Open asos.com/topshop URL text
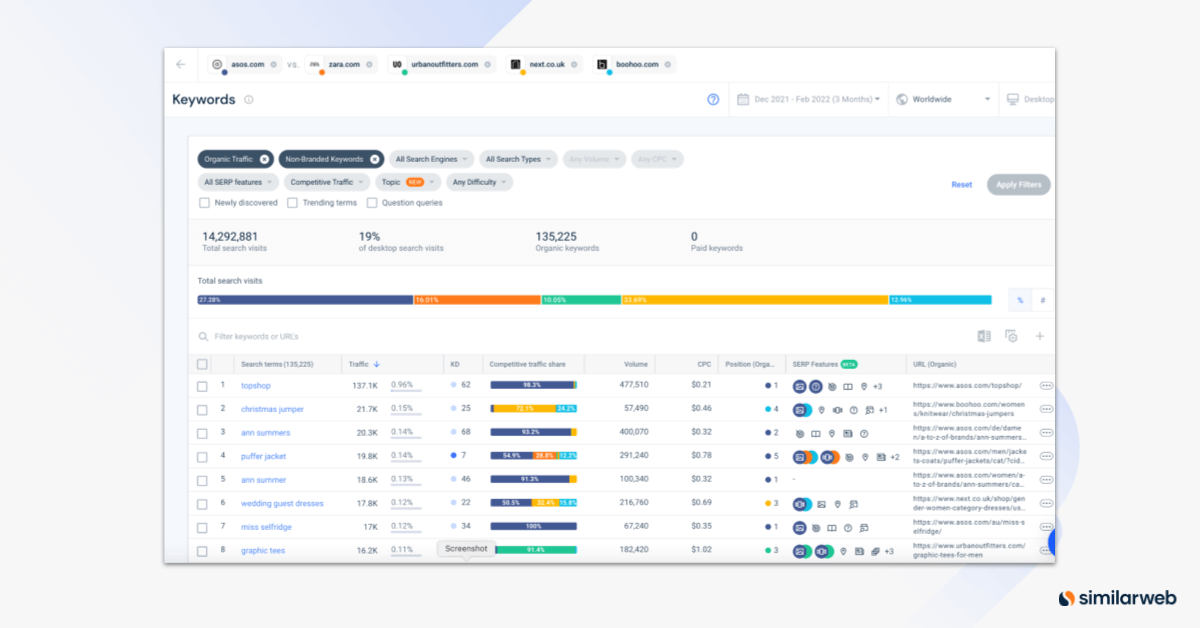 tap(967, 385)
